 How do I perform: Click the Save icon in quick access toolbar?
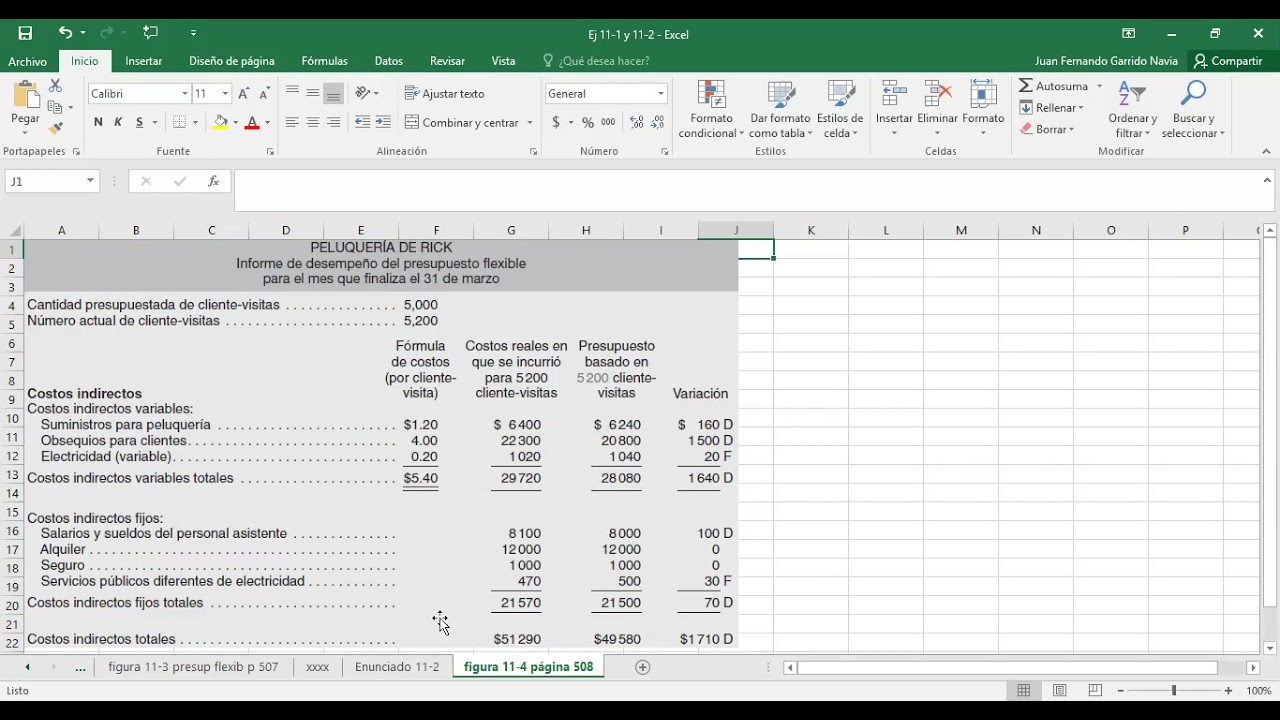pyautogui.click(x=25, y=33)
